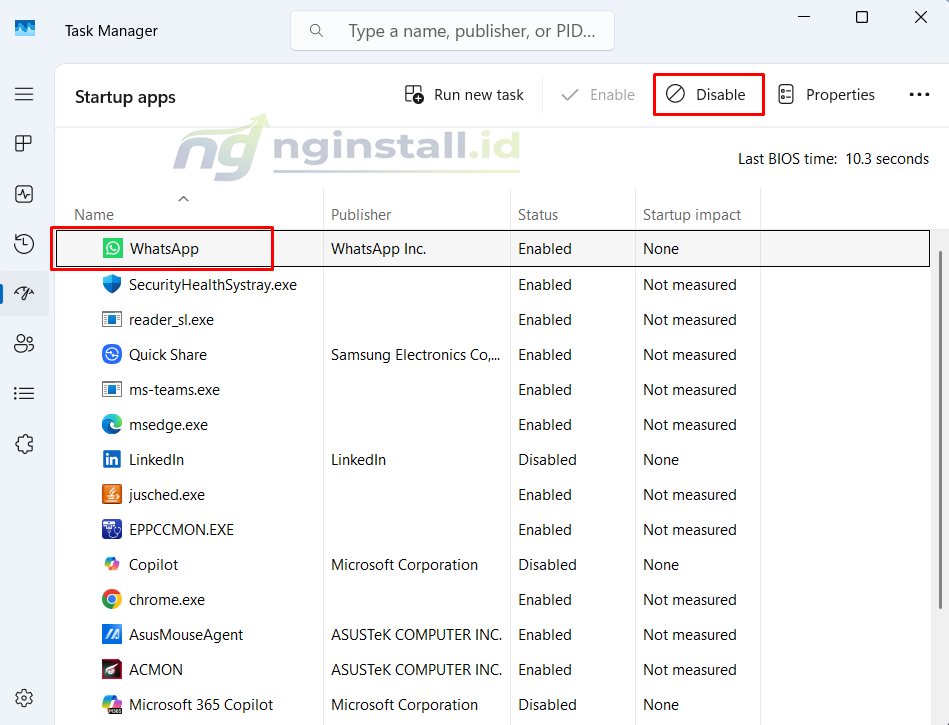
Task: Click the Copilot icon
Action: click(112, 564)
